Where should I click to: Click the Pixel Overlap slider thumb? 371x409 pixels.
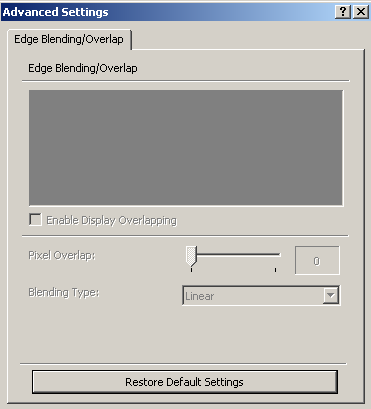click(x=191, y=256)
